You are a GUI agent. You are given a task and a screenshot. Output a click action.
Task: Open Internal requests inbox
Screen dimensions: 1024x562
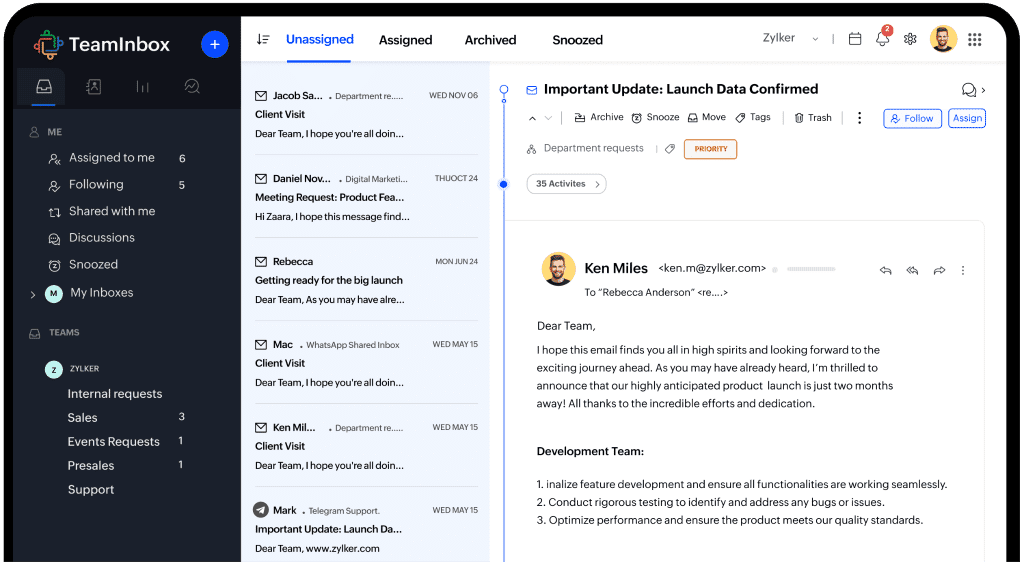pos(114,394)
